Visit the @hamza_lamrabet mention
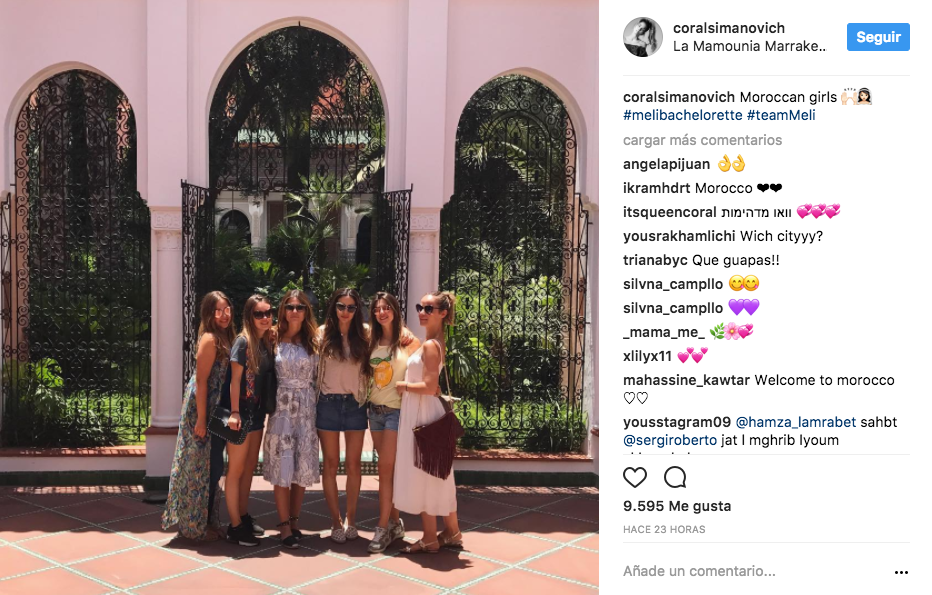The width and height of the screenshot is (932, 595). [796, 422]
